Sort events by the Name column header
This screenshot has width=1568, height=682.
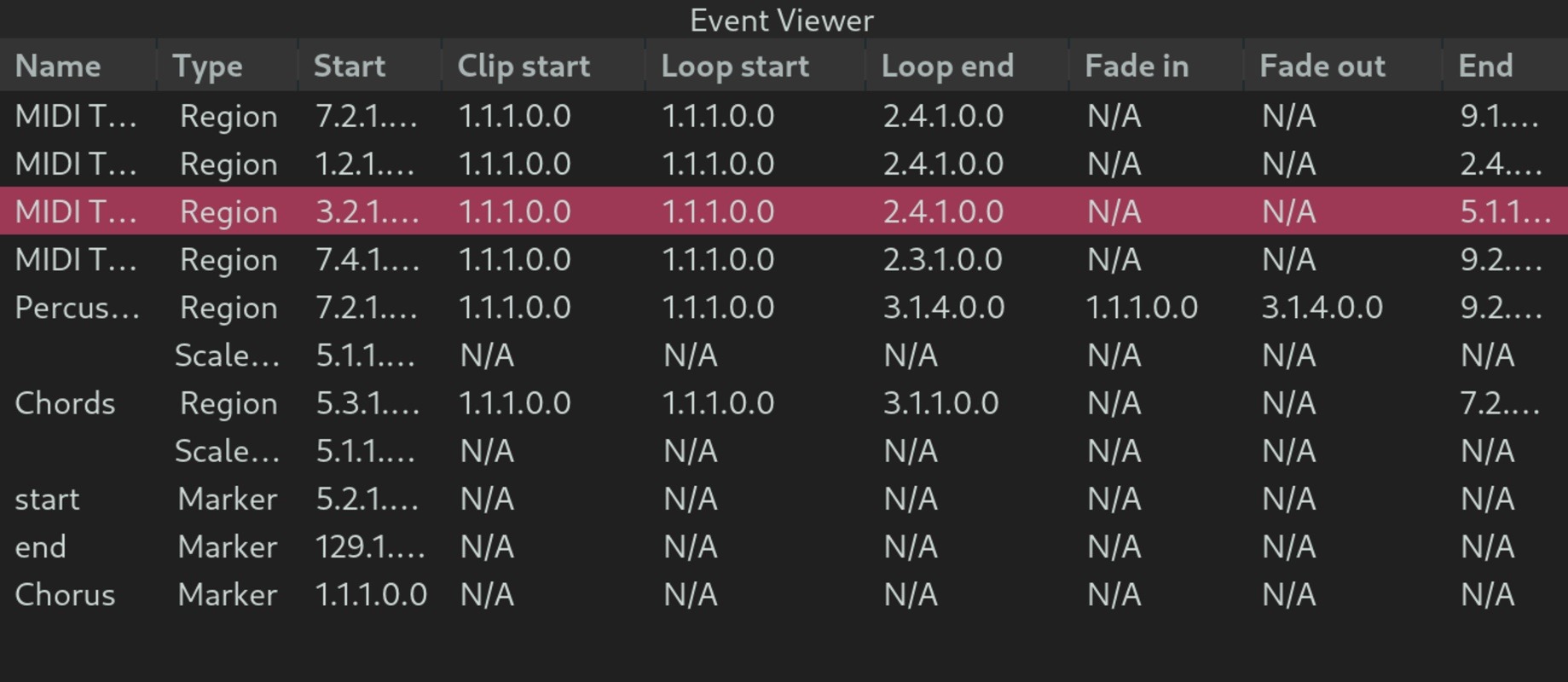tap(78, 66)
